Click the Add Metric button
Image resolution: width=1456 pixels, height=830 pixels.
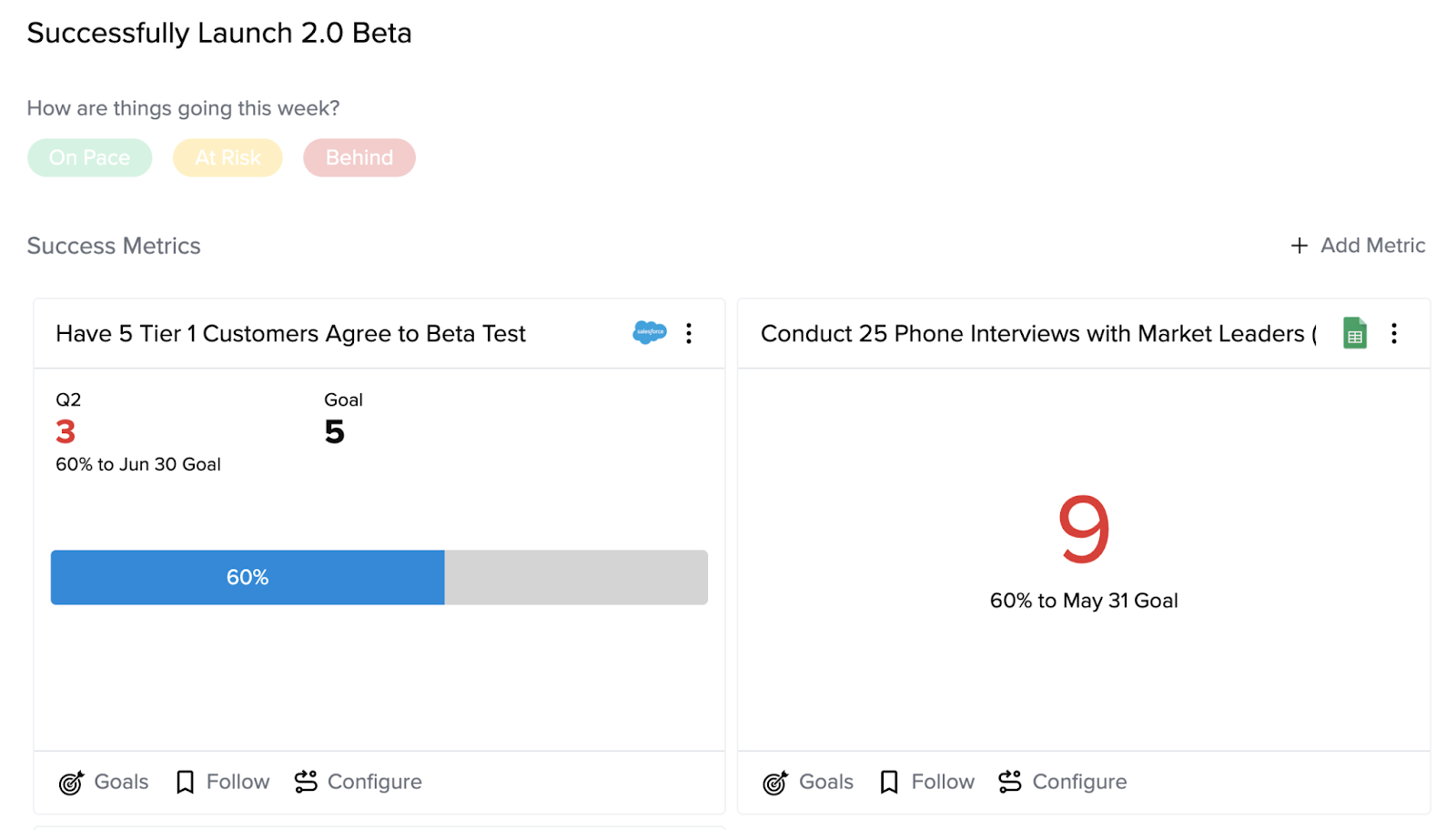1358,246
